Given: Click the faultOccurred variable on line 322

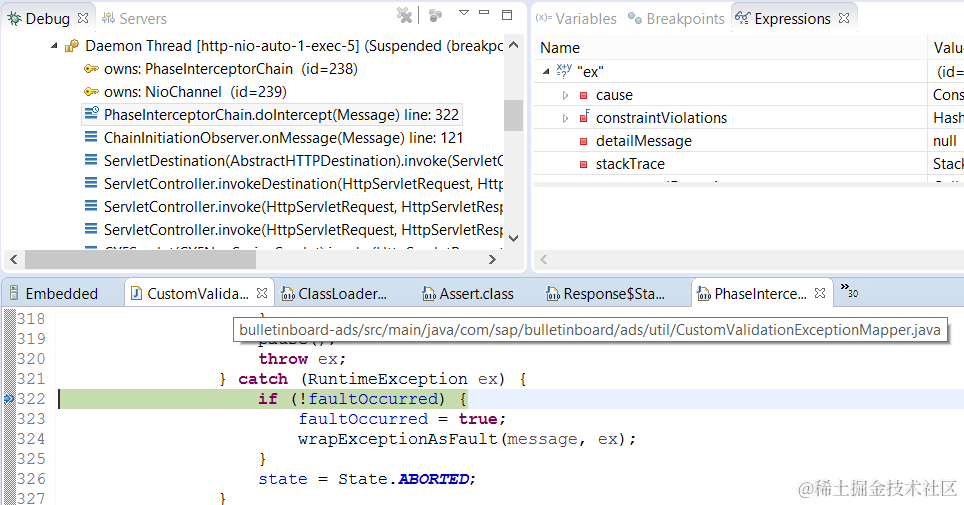Looking at the screenshot, I should coord(373,399).
